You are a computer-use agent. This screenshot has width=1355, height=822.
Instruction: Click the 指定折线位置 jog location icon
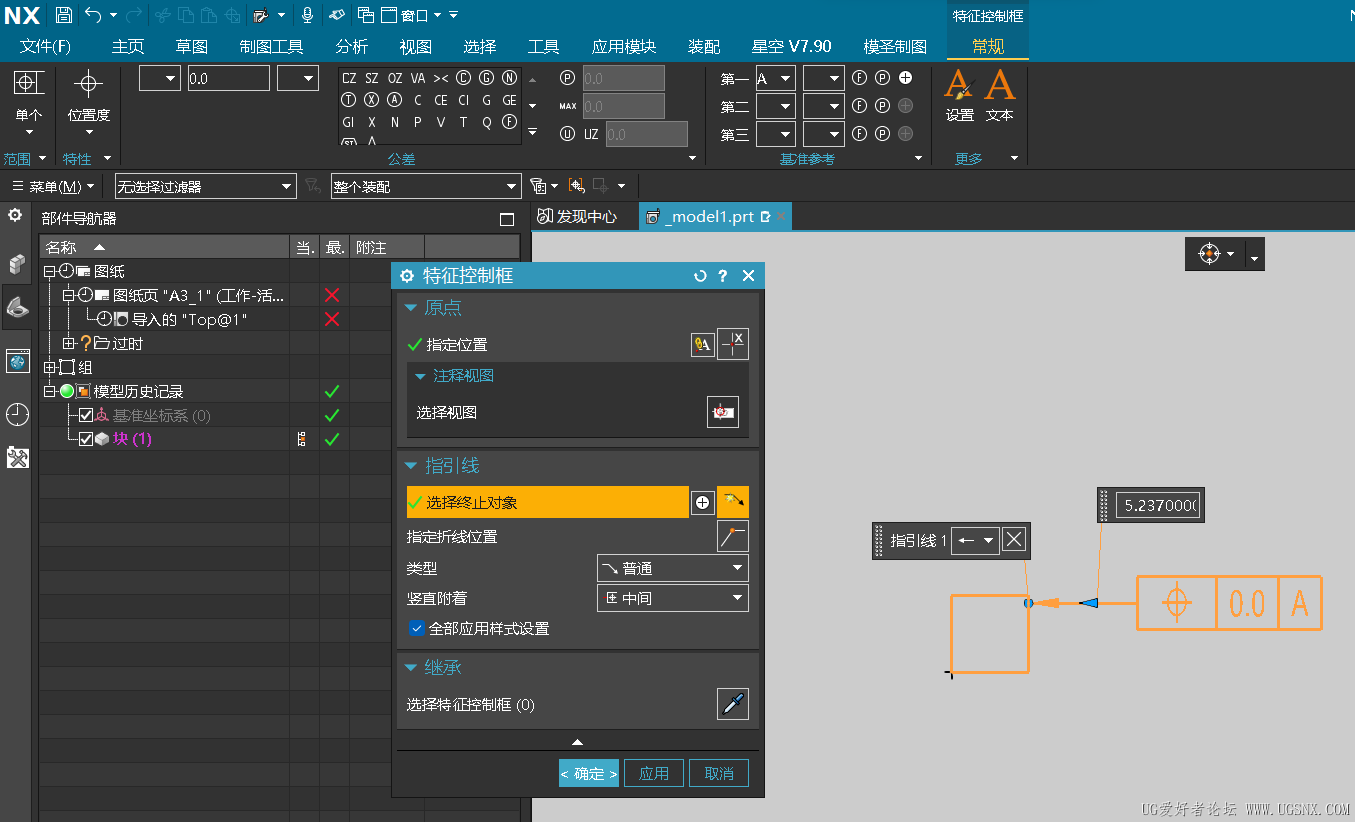(x=733, y=536)
